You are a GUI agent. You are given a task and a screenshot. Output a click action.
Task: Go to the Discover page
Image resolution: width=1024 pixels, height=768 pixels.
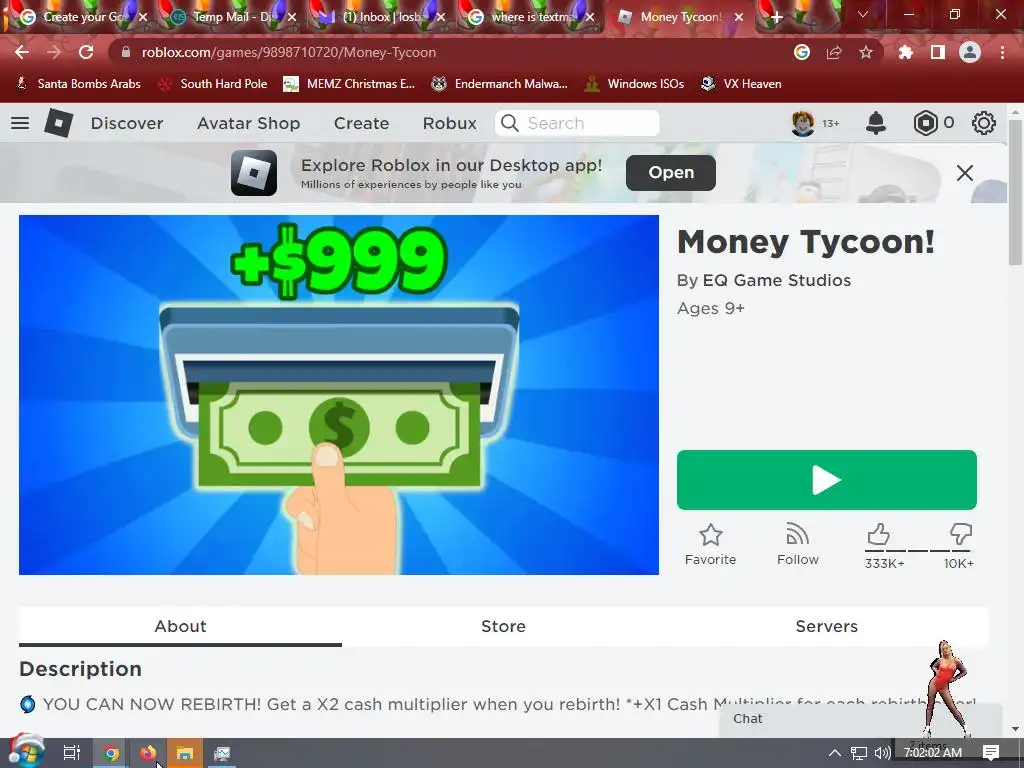click(x=127, y=123)
